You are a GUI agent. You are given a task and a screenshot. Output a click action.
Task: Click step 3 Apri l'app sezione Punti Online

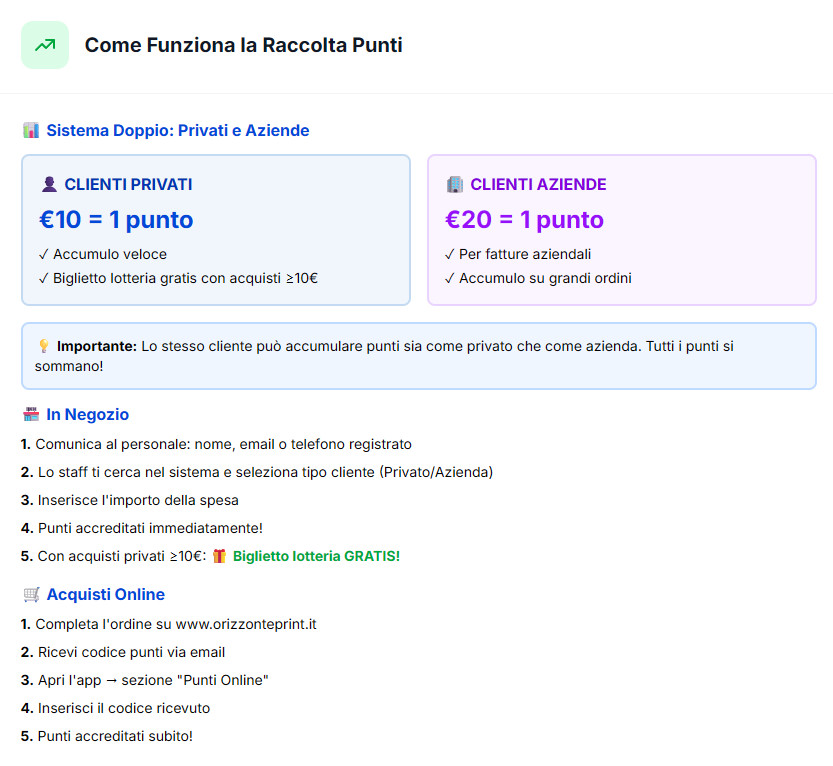coord(144,680)
